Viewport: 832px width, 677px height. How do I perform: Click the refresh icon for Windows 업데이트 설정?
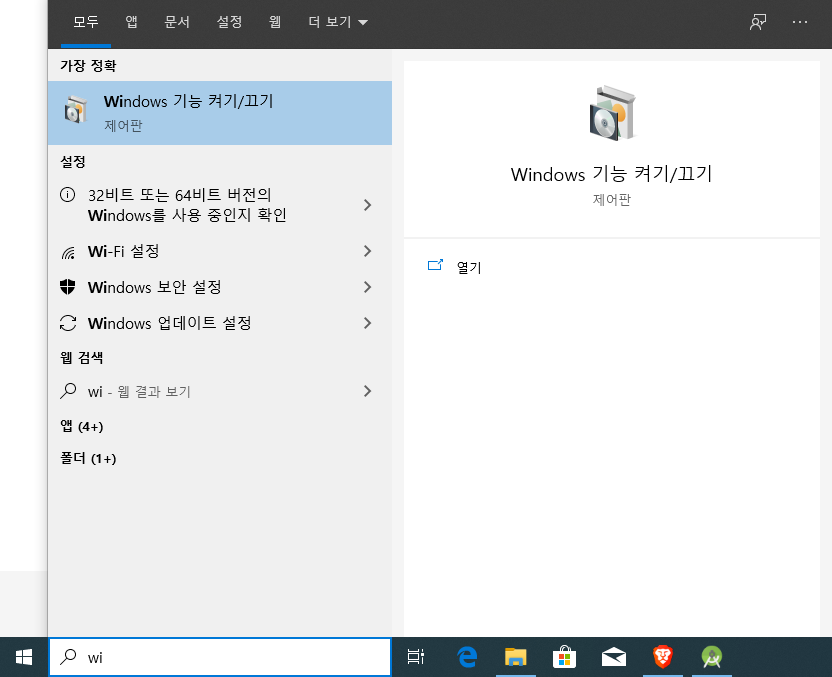pos(68,323)
